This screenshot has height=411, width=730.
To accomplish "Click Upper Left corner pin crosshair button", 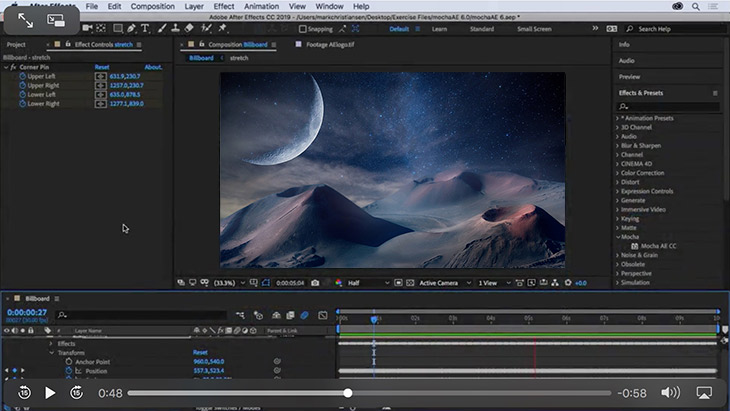I will click(x=101, y=76).
